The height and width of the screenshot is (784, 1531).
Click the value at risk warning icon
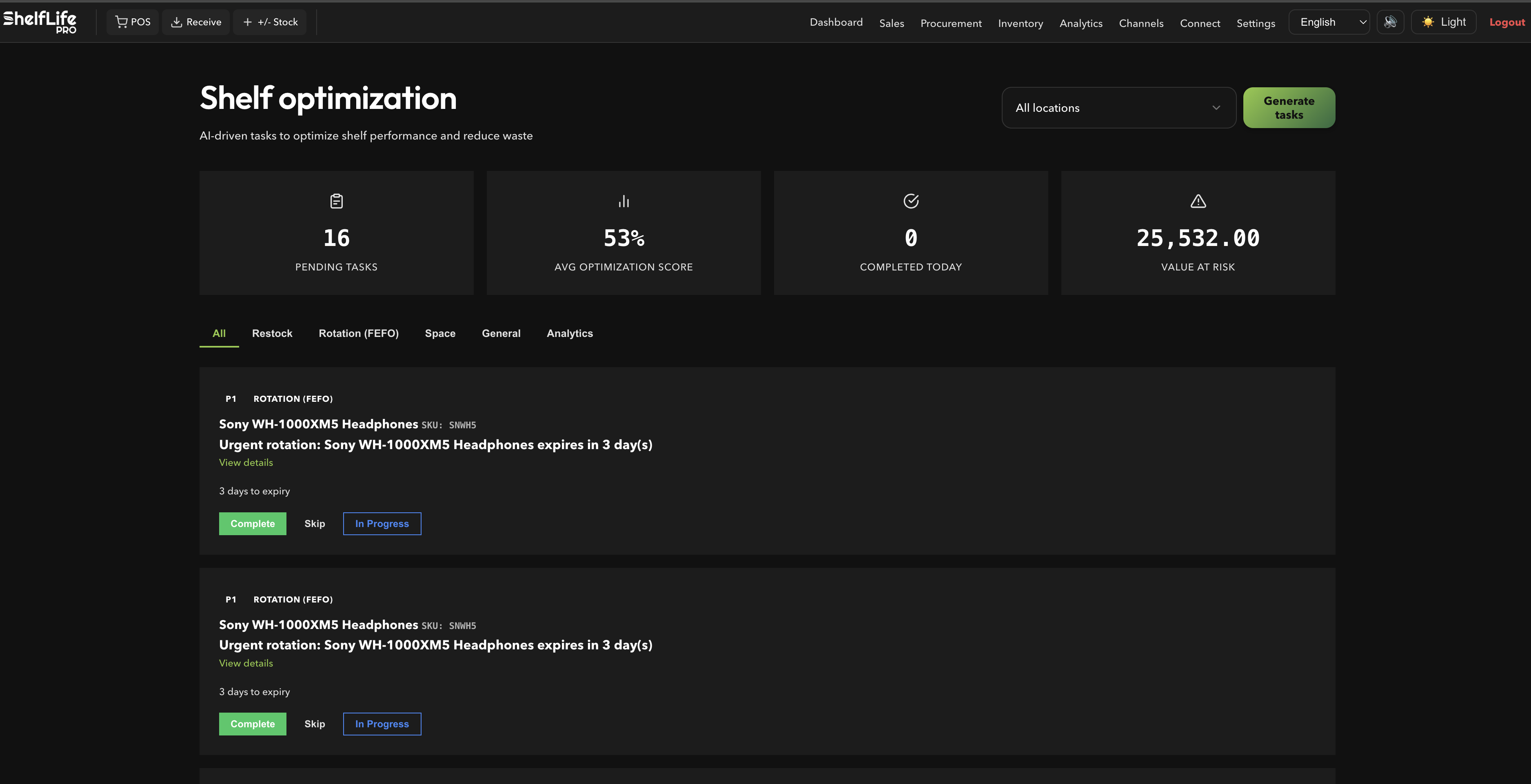[x=1198, y=201]
